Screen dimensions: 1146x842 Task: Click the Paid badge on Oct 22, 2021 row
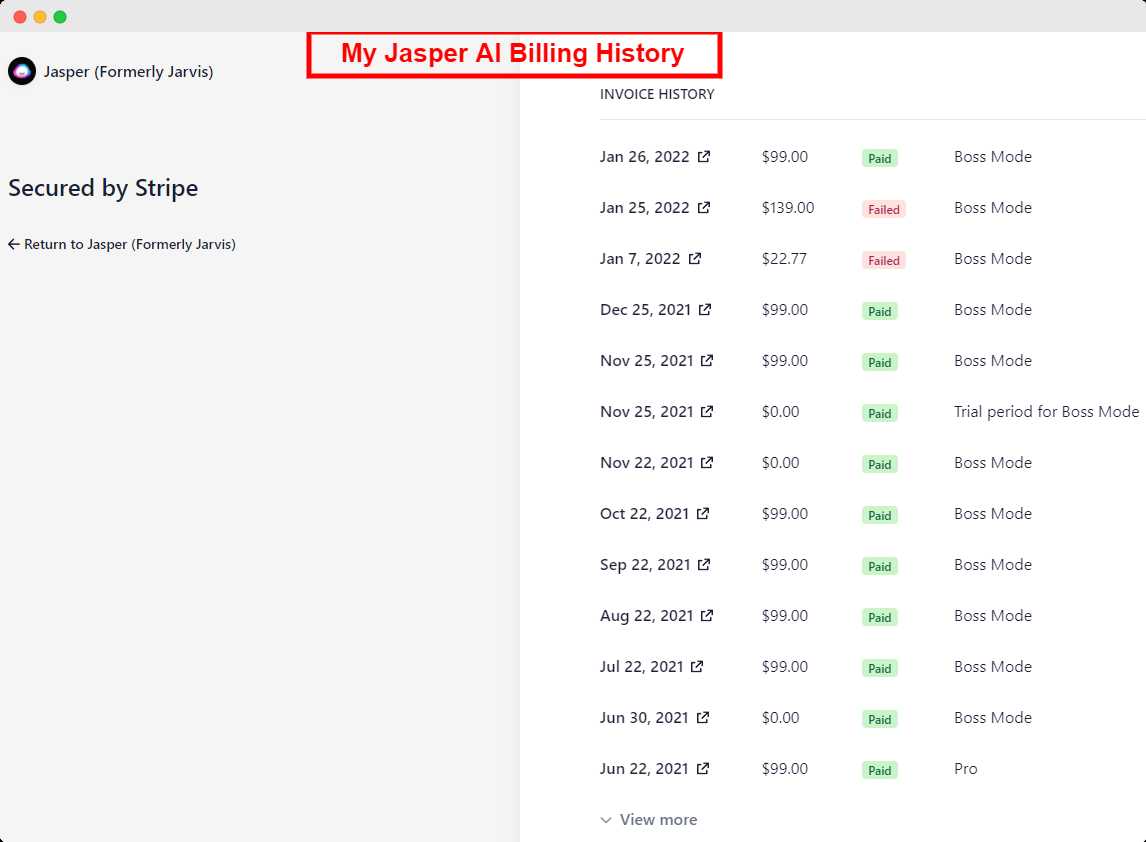click(880, 515)
